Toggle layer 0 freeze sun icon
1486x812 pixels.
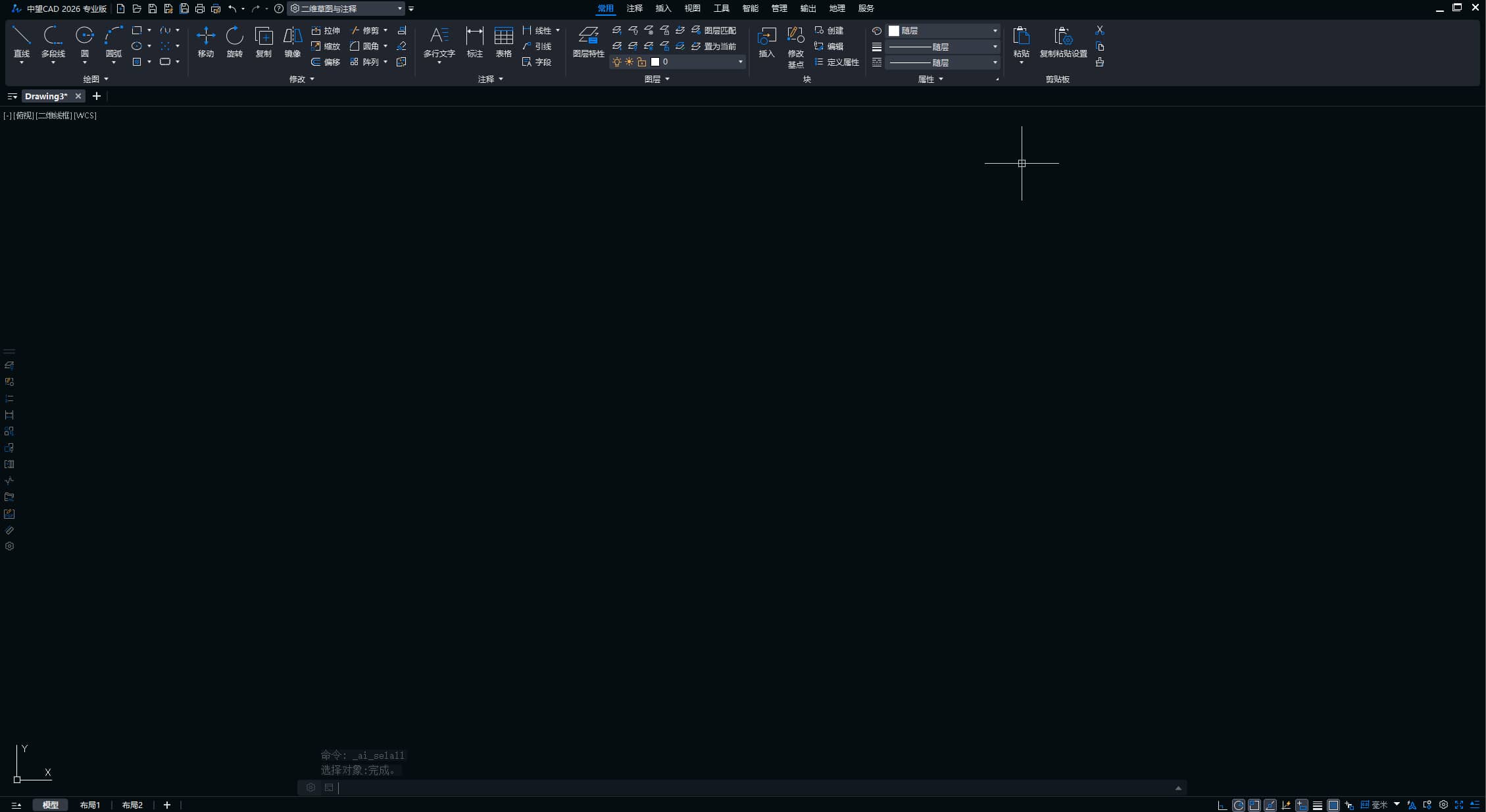pyautogui.click(x=630, y=62)
